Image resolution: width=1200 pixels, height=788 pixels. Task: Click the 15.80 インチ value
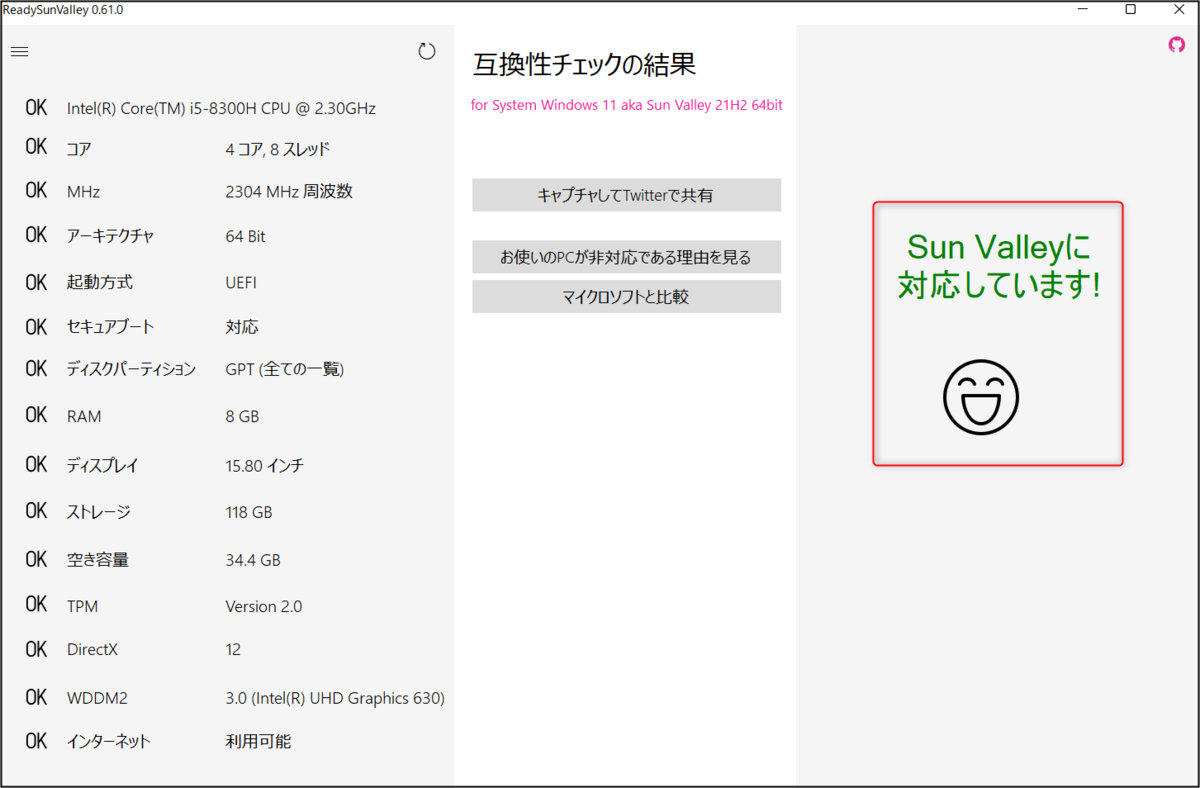click(264, 466)
